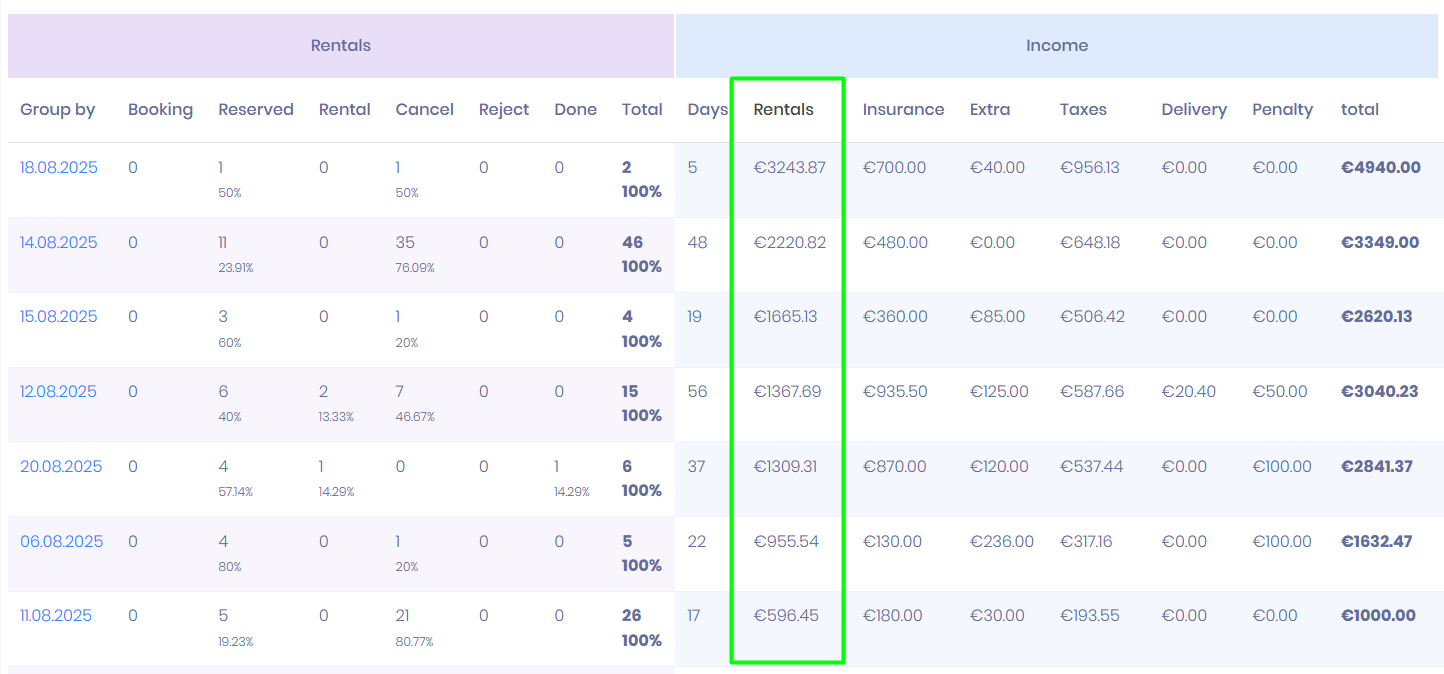
Task: Open the 11.08.2025 date link
Action: [x=56, y=616]
